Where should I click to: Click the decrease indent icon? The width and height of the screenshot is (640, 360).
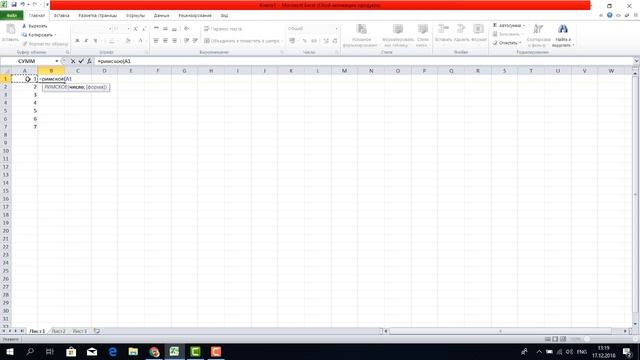point(187,41)
